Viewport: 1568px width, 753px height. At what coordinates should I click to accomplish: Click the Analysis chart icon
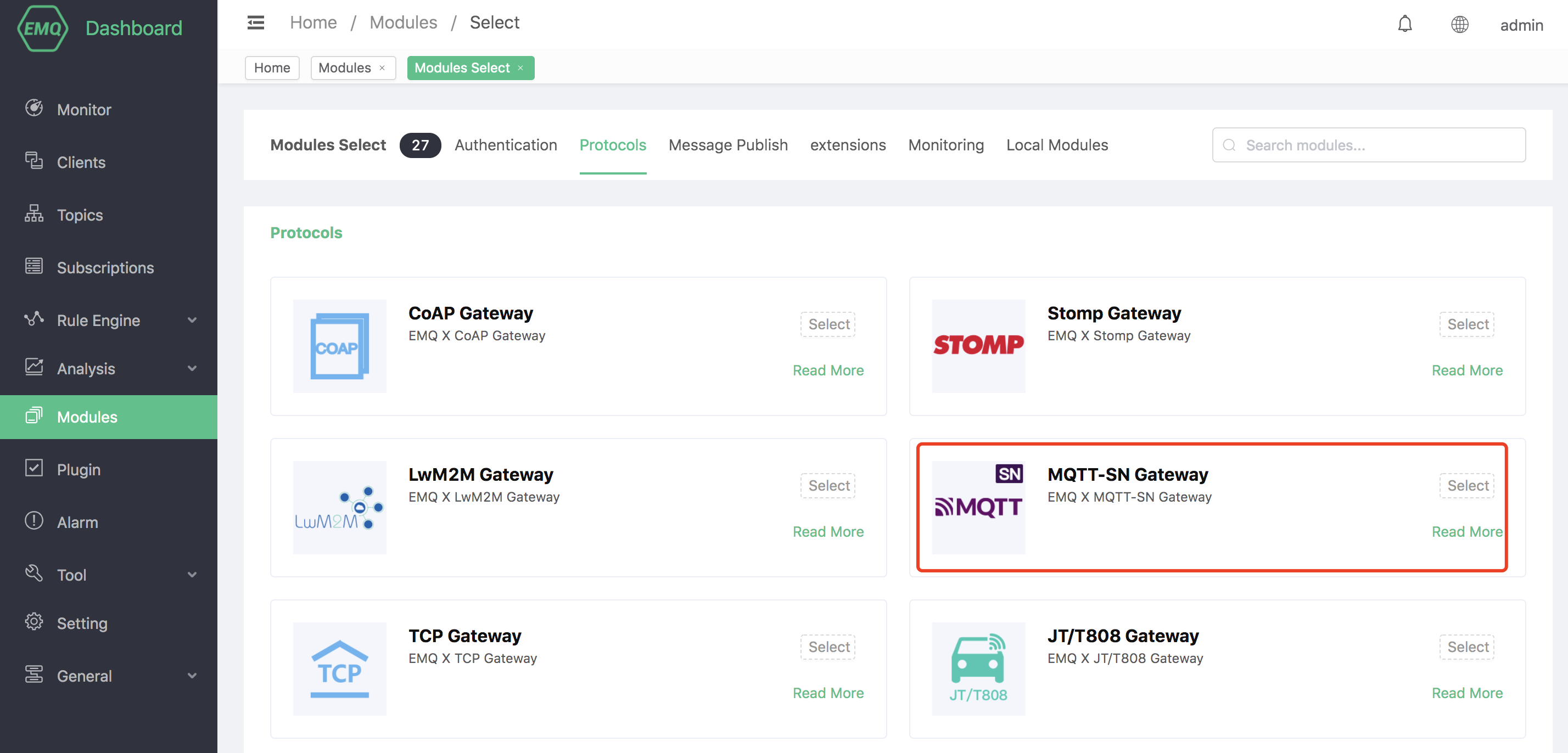34,367
